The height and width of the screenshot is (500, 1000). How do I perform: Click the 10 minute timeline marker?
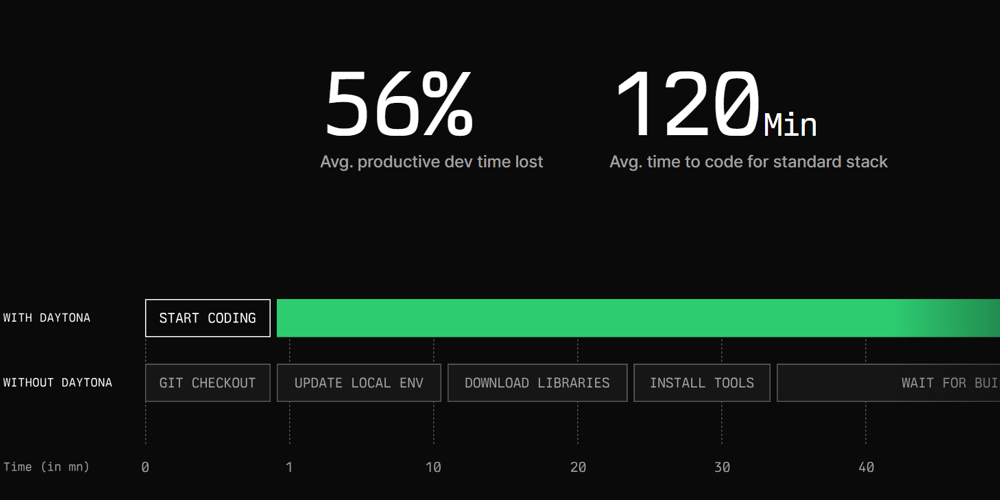[x=434, y=467]
